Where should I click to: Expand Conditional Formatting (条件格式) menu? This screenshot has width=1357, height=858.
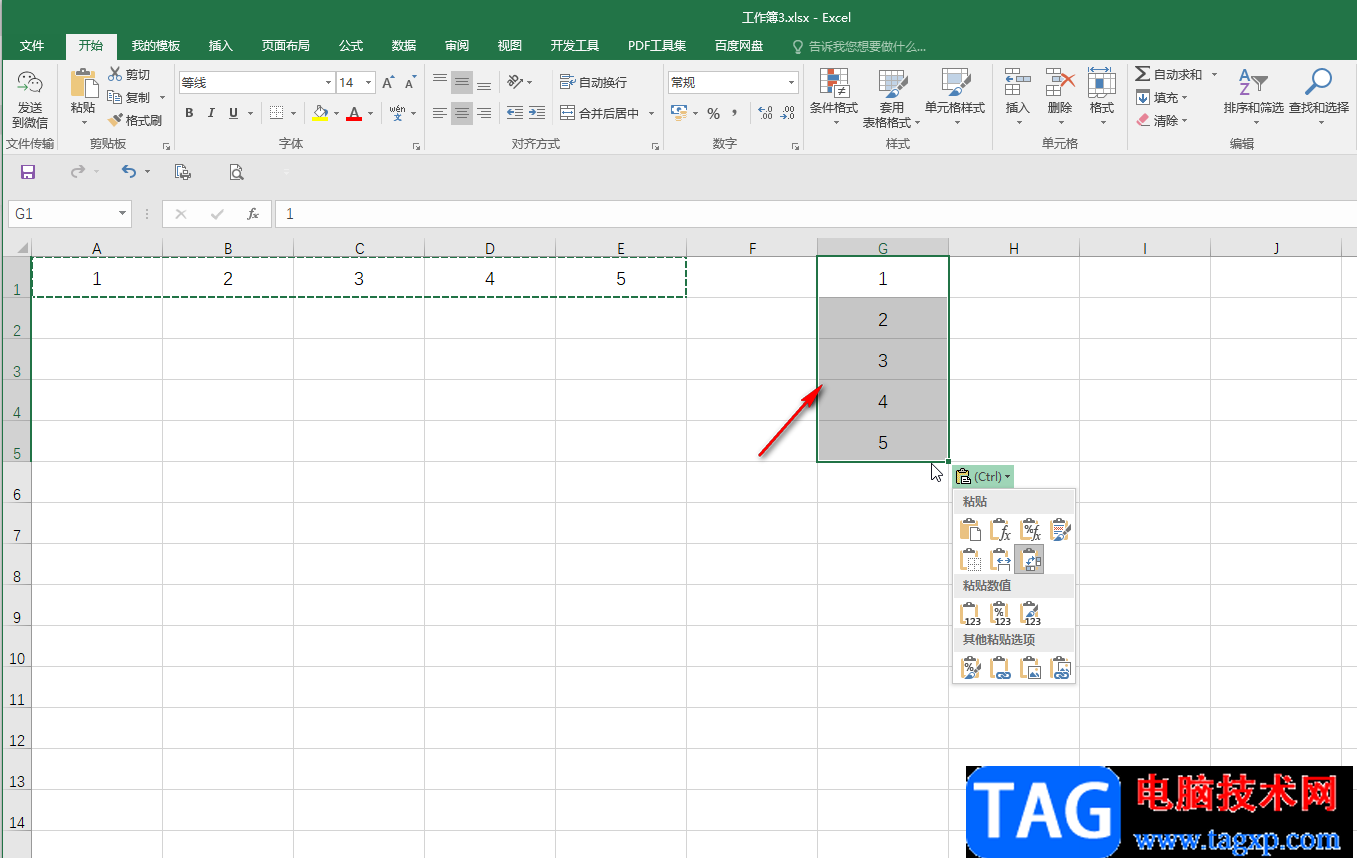(x=833, y=99)
